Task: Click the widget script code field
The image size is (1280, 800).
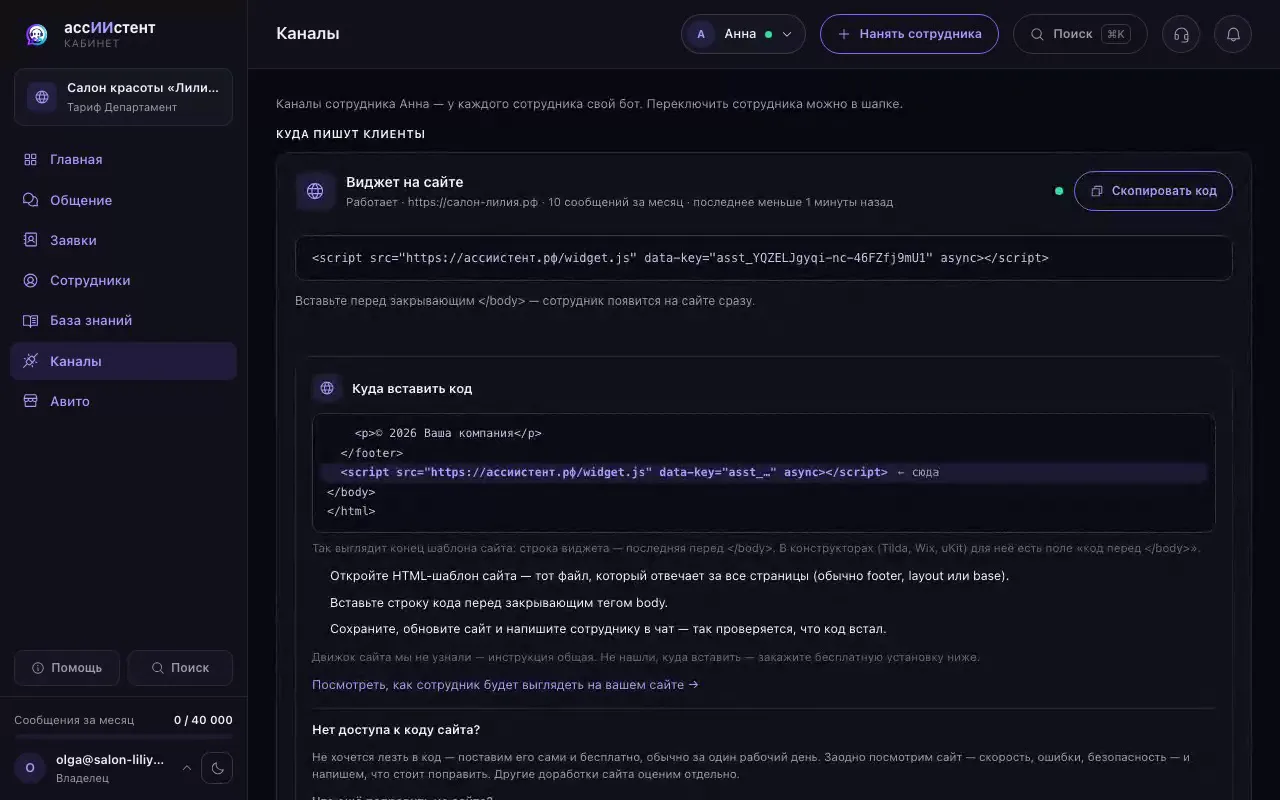Action: 764,258
